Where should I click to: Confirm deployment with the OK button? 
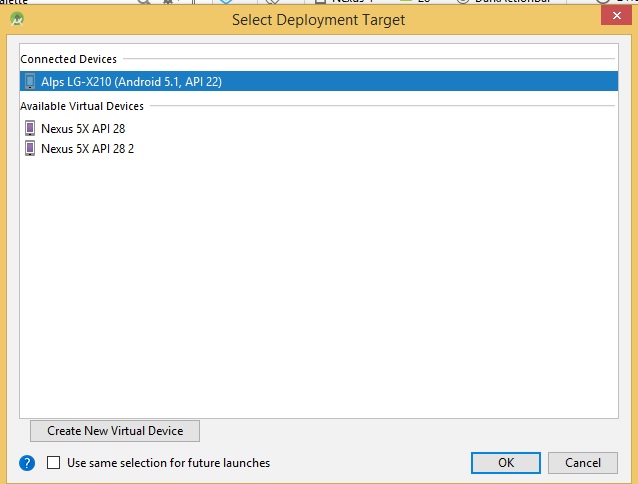[506, 463]
